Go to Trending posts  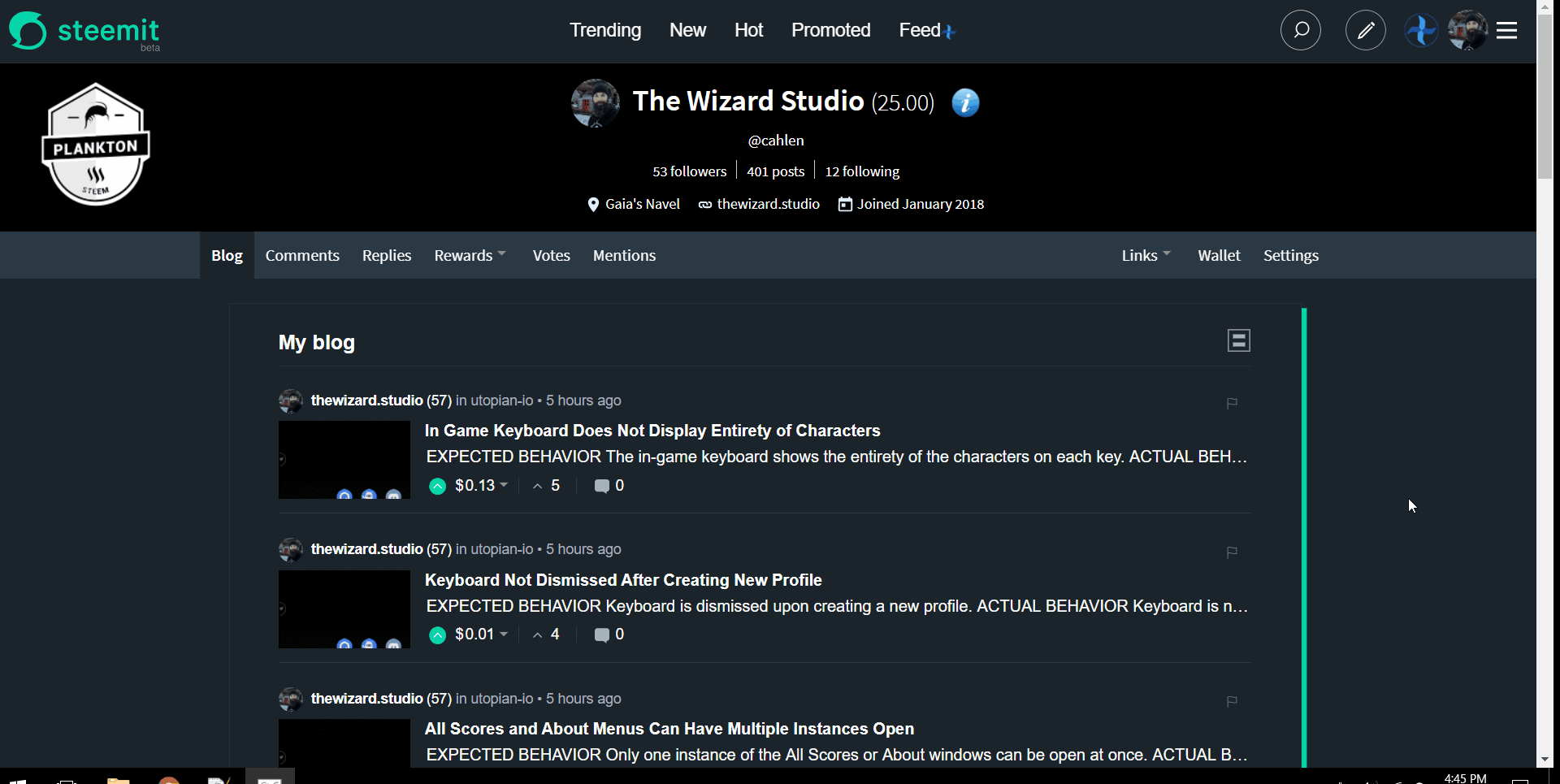coord(605,31)
